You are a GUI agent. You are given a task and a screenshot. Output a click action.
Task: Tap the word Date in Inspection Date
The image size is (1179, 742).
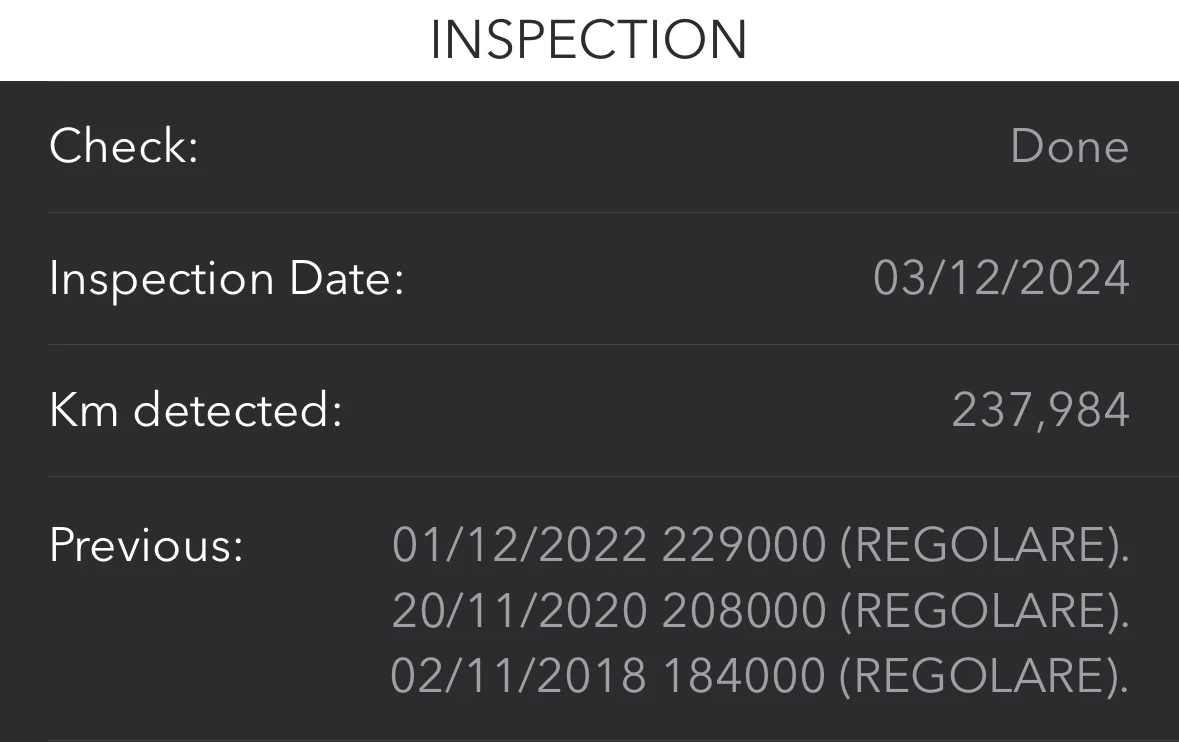(346, 278)
